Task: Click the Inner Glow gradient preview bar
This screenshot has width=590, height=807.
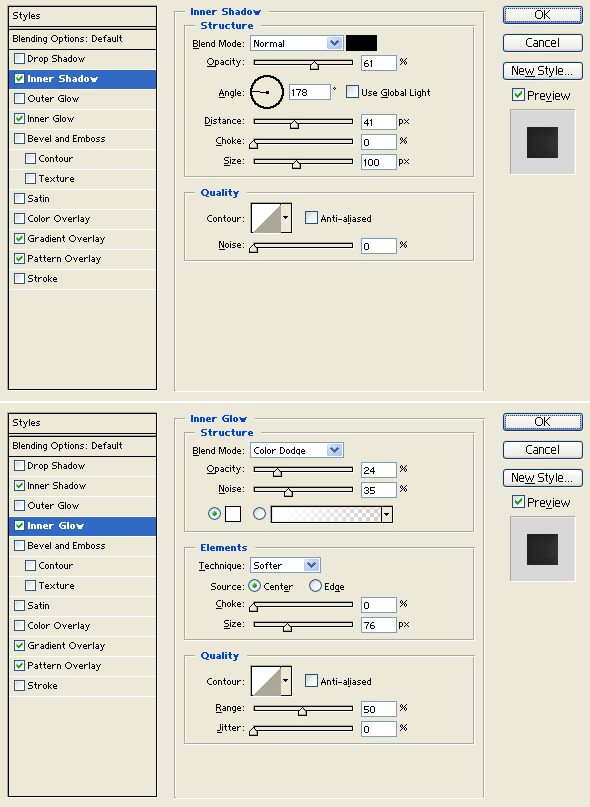Action: click(326, 514)
